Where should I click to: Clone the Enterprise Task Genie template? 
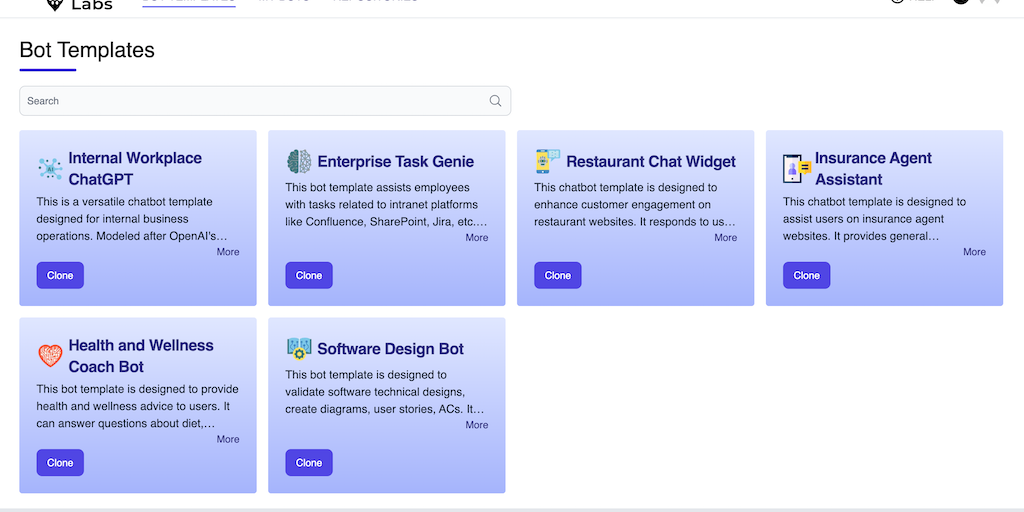point(309,275)
